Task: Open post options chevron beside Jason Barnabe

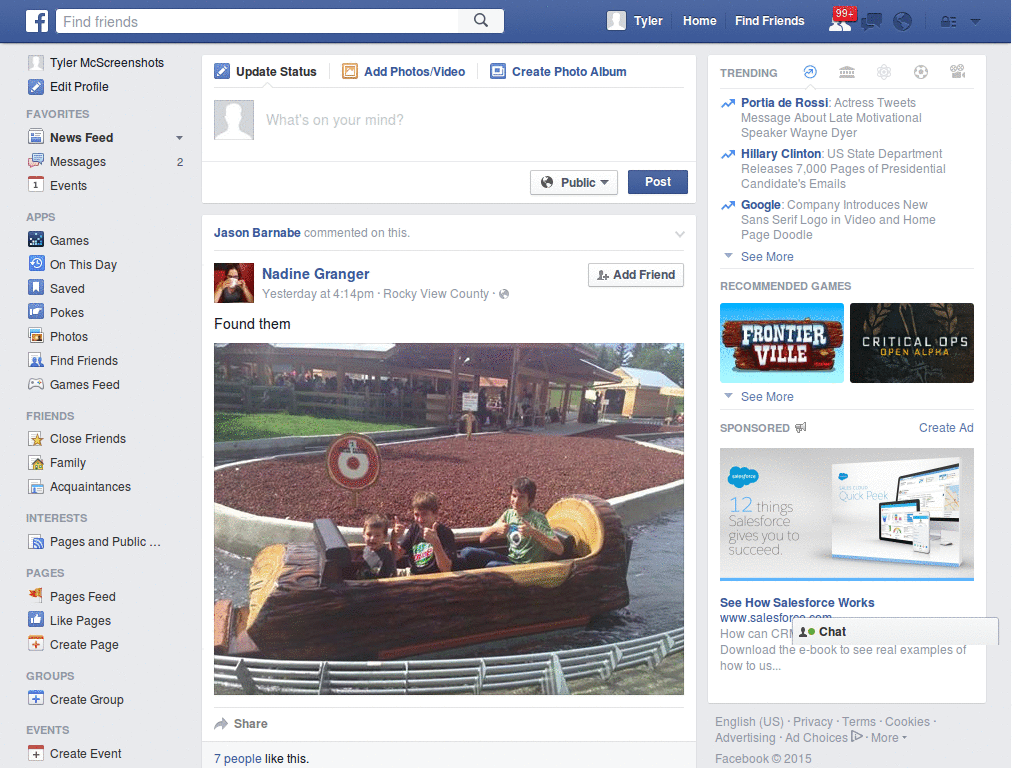Action: coord(680,234)
